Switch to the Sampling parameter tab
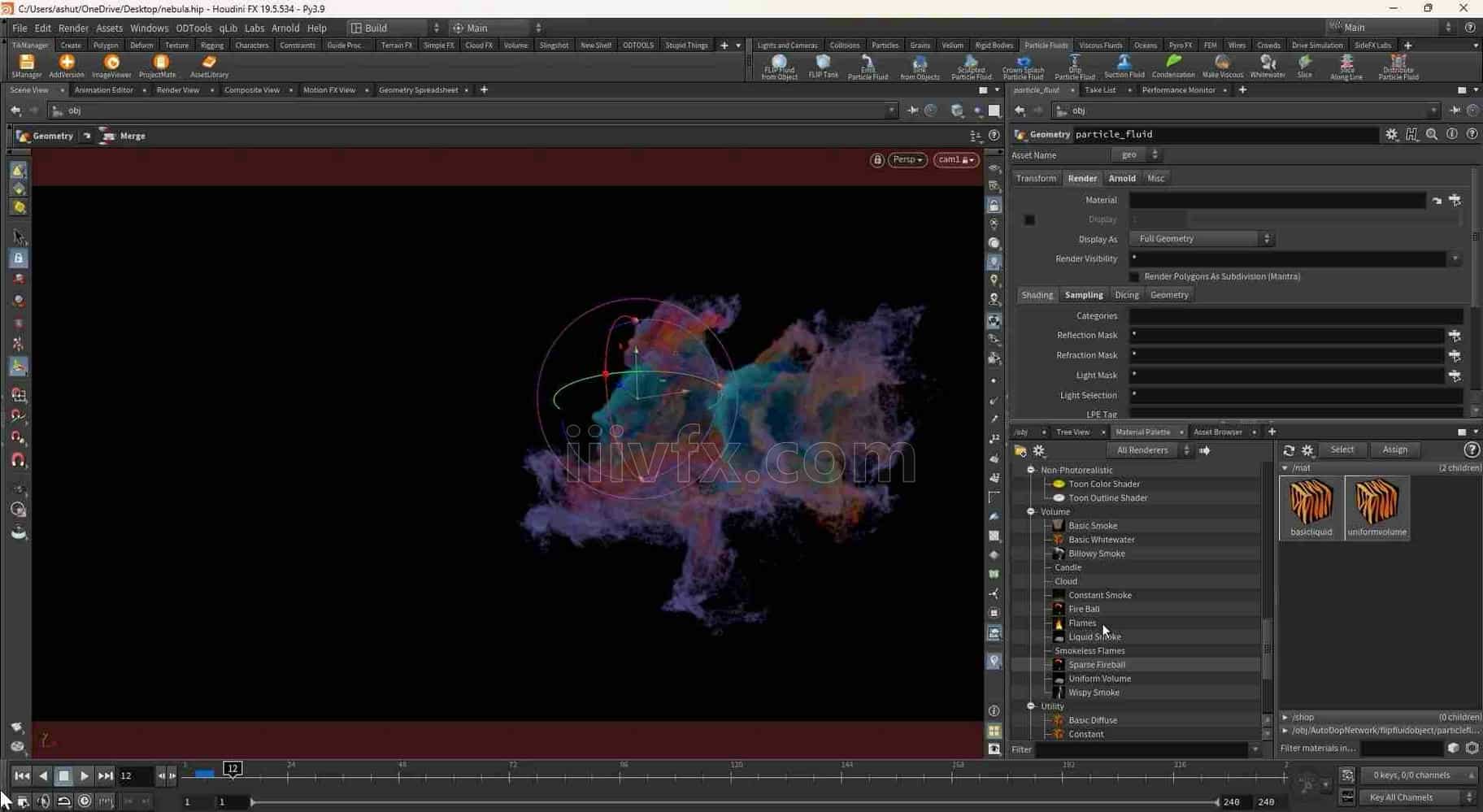This screenshot has height=812, width=1483. [x=1084, y=295]
